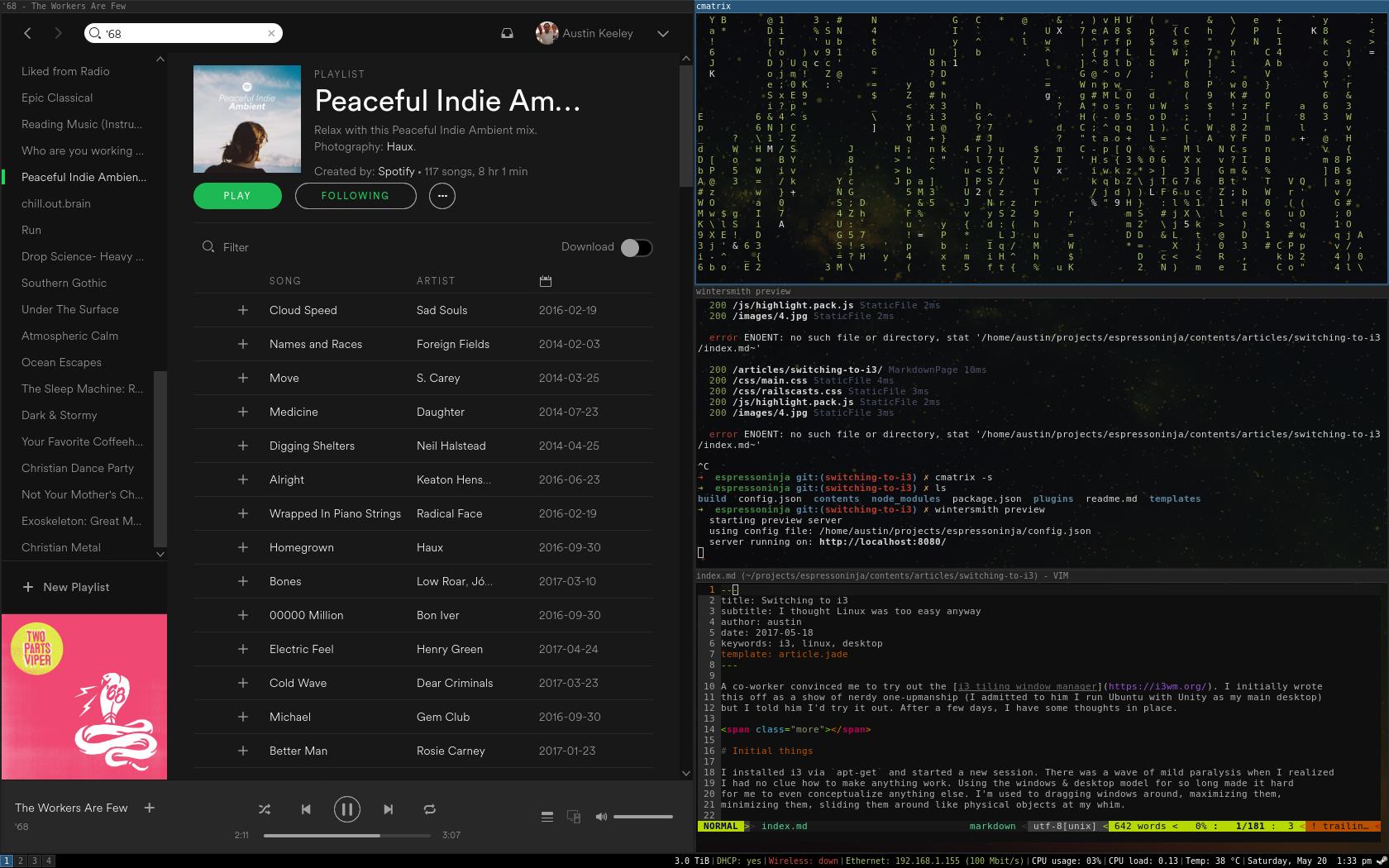Add Move to library
This screenshot has width=1389, height=868.
tap(243, 378)
